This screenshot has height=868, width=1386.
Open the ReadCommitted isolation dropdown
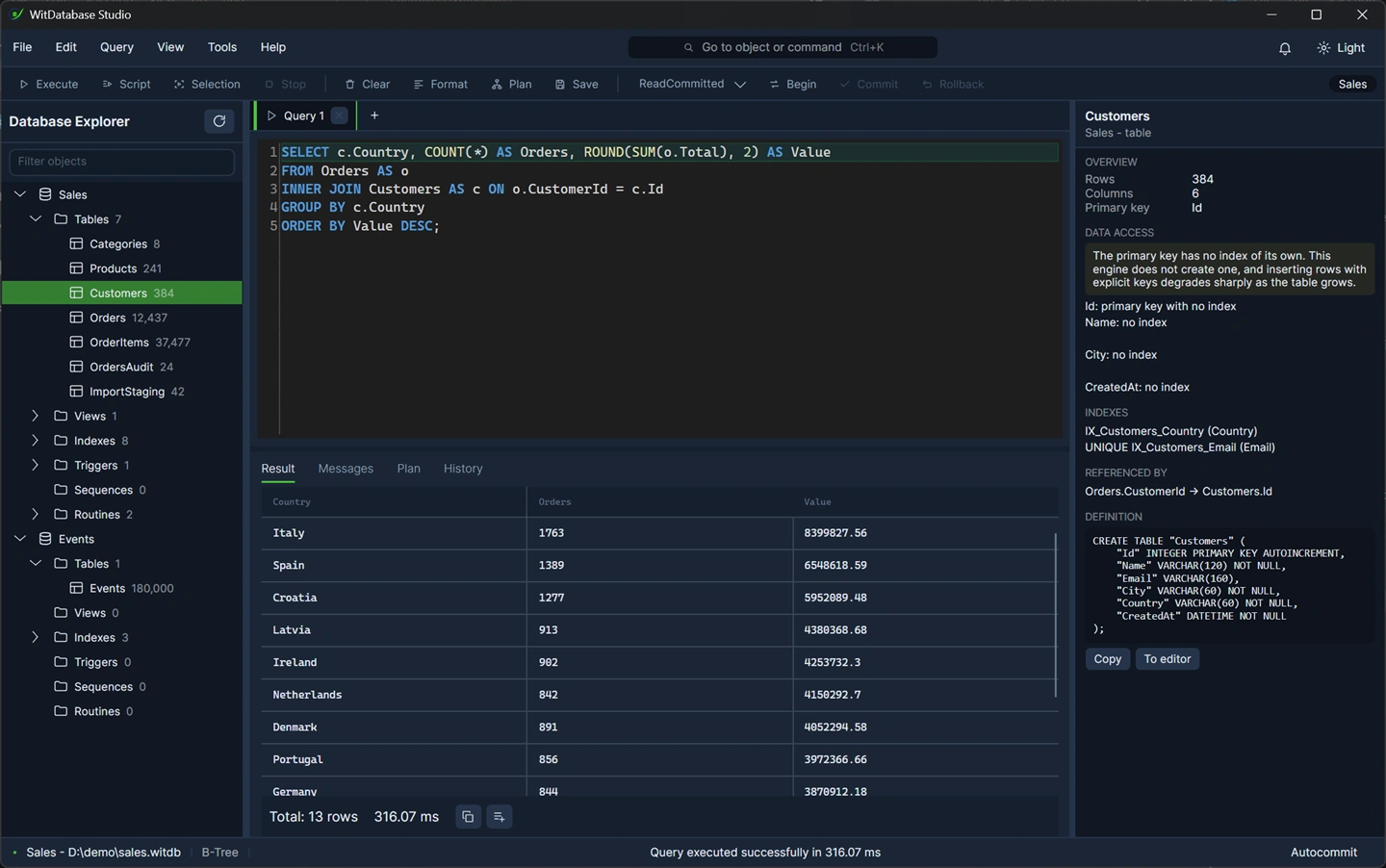pyautogui.click(x=692, y=84)
